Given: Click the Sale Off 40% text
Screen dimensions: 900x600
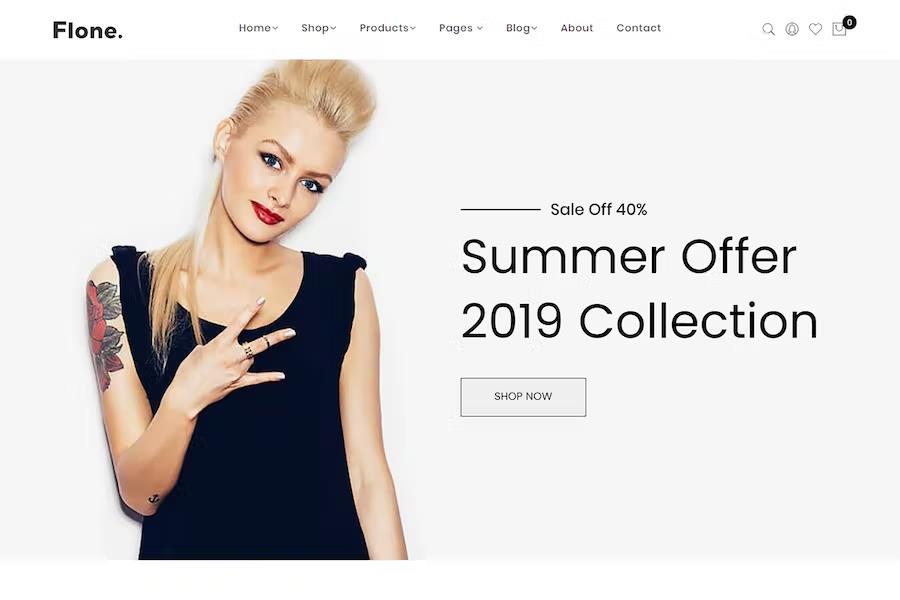Looking at the screenshot, I should [599, 210].
